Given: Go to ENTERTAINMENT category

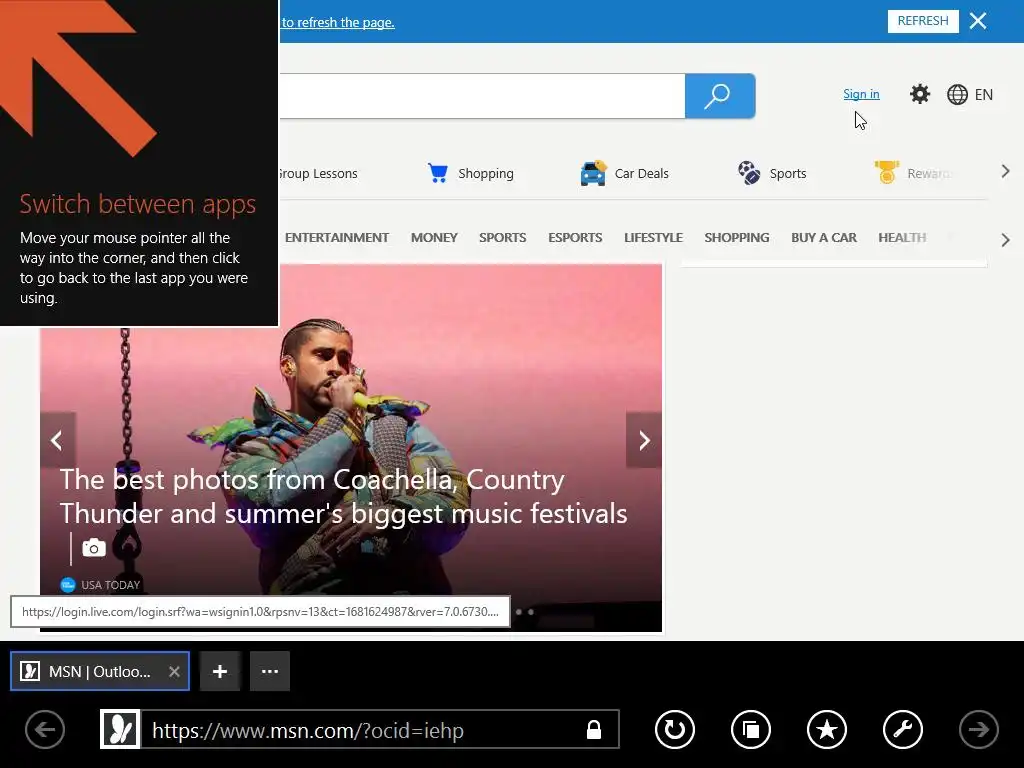Looking at the screenshot, I should [336, 238].
